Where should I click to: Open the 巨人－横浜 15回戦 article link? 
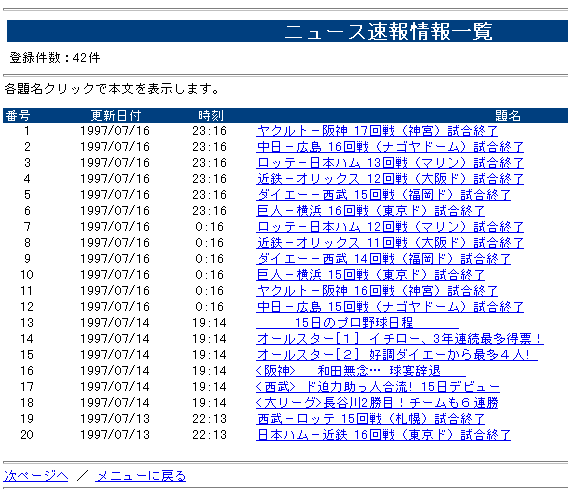click(370, 275)
